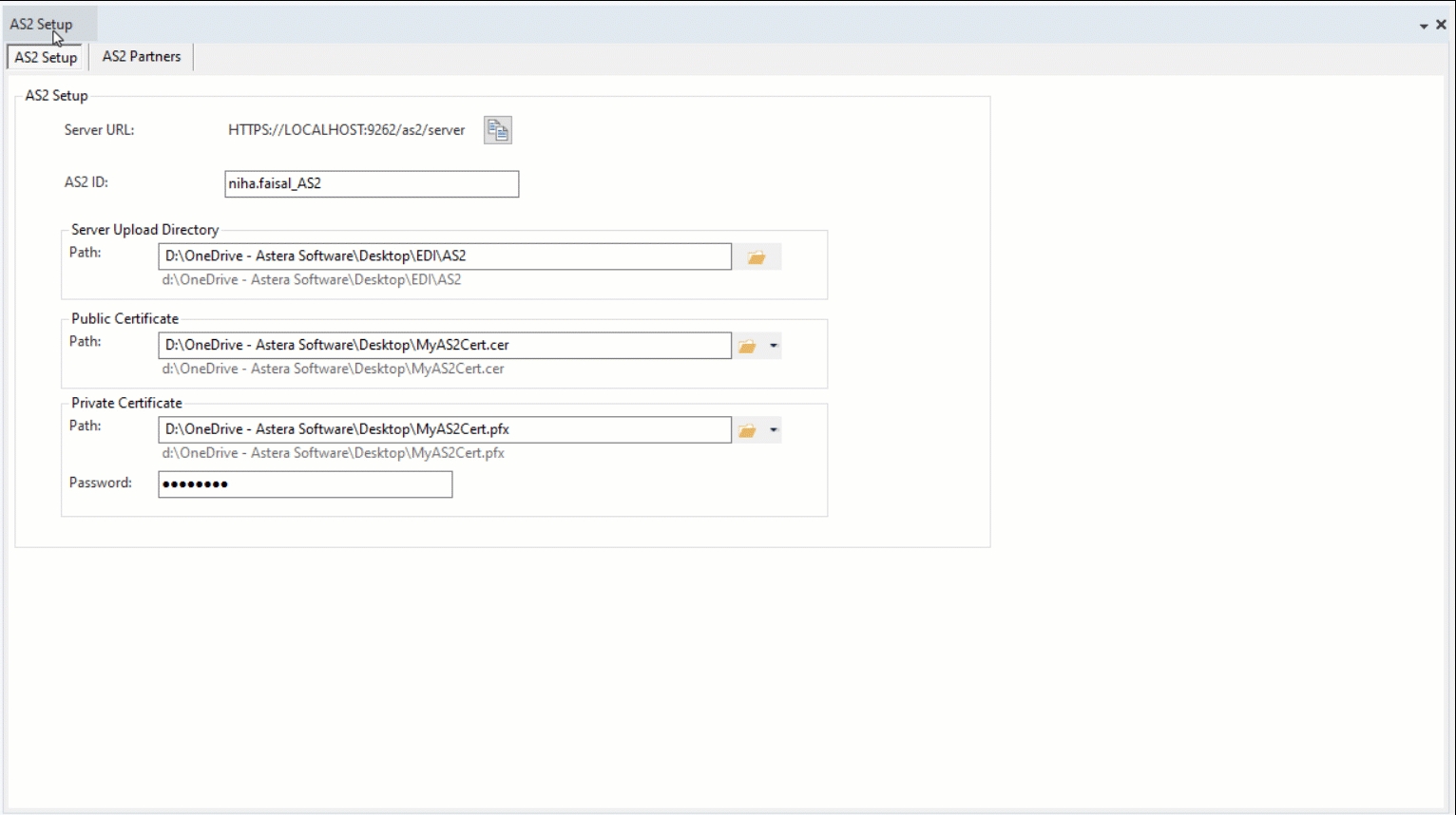The height and width of the screenshot is (815, 1456).
Task: Click the AS2 Setup group box heading
Action: click(x=57, y=96)
